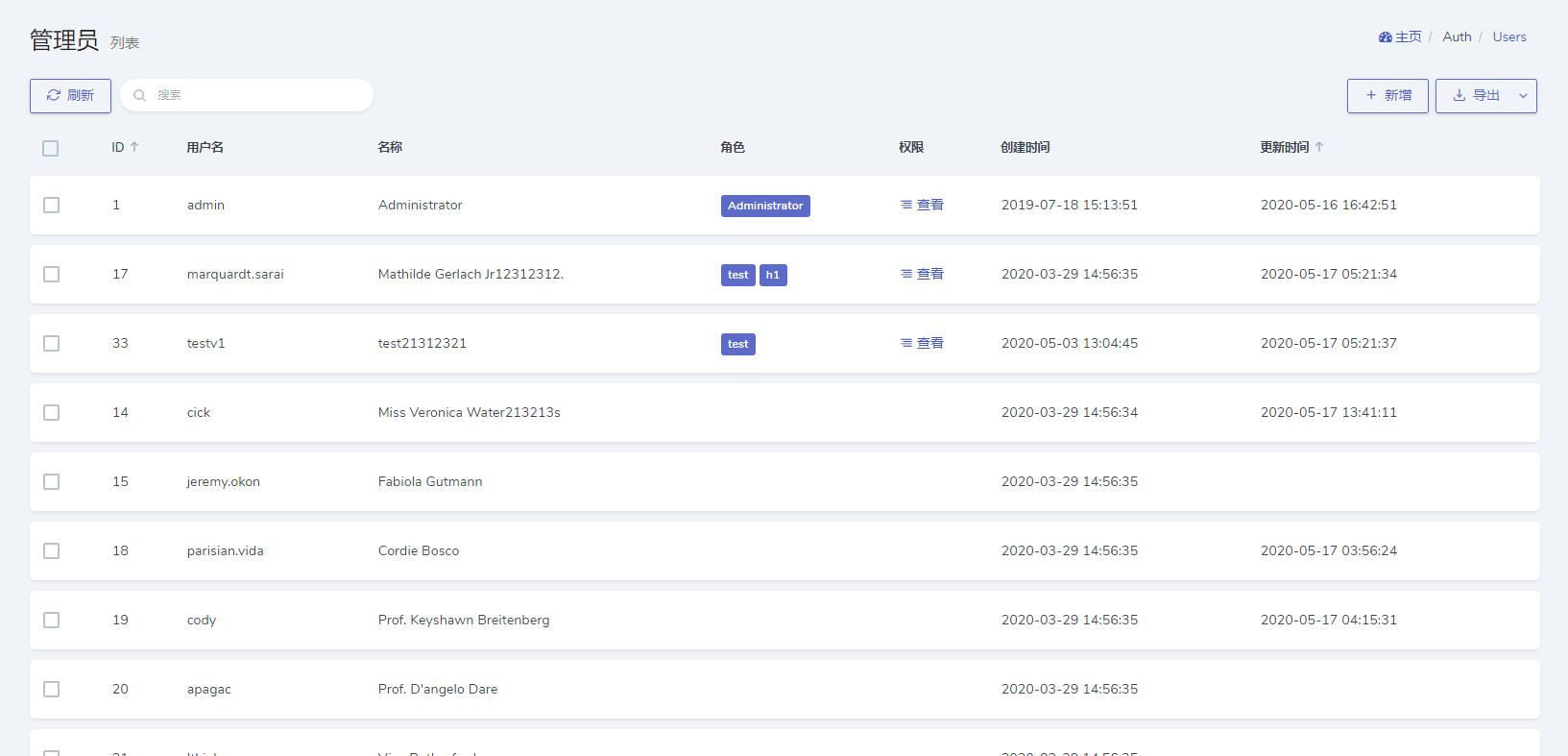
Task: Click the 更新时间 column sort arrow
Action: (x=1319, y=147)
